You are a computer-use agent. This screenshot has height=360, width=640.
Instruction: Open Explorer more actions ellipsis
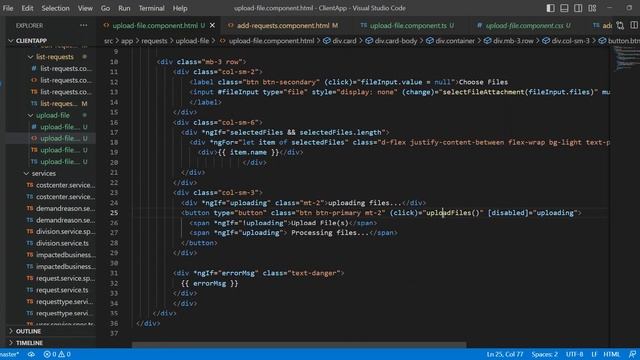[84, 25]
